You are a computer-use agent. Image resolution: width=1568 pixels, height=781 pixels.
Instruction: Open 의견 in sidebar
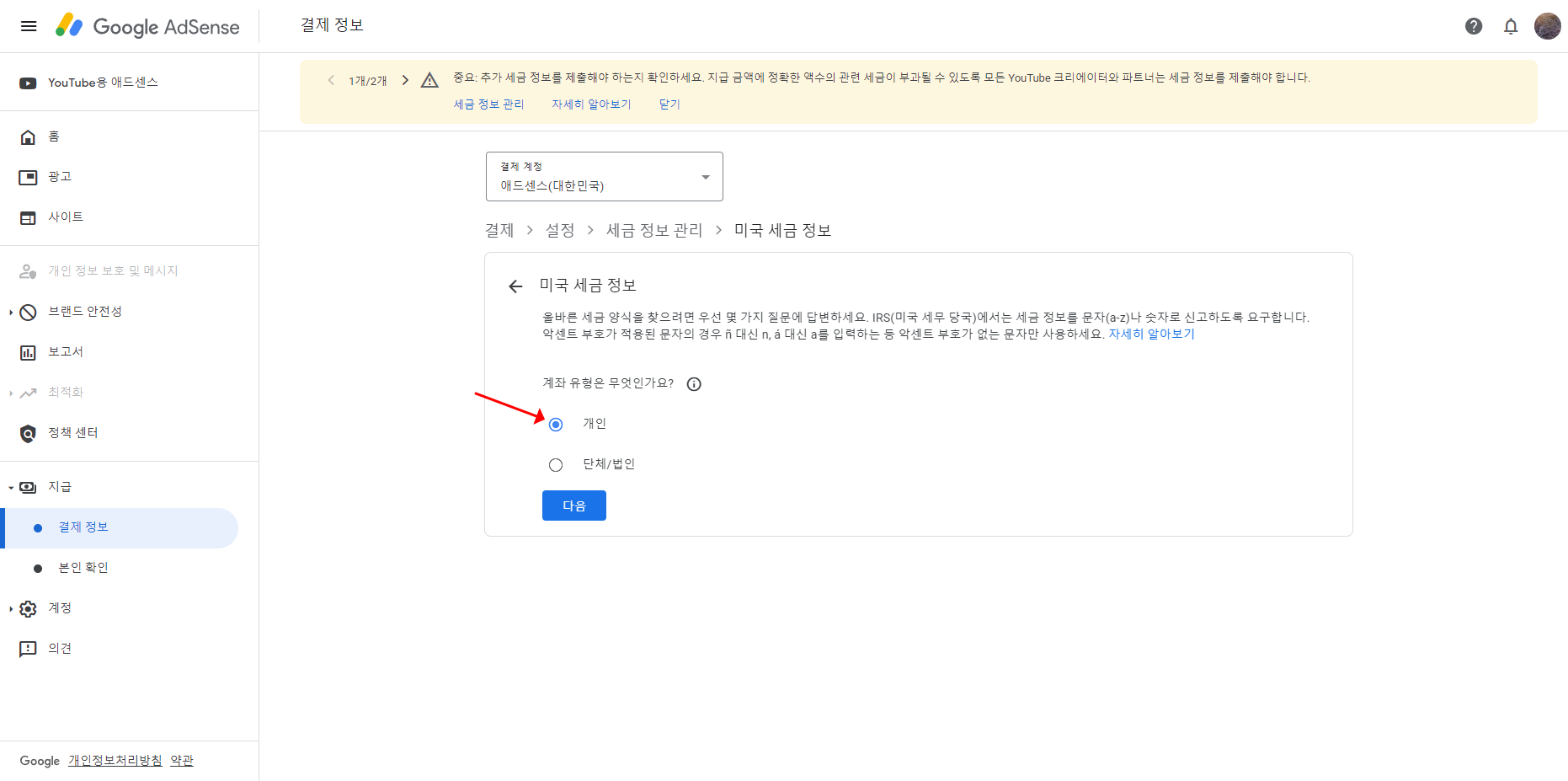click(x=60, y=649)
